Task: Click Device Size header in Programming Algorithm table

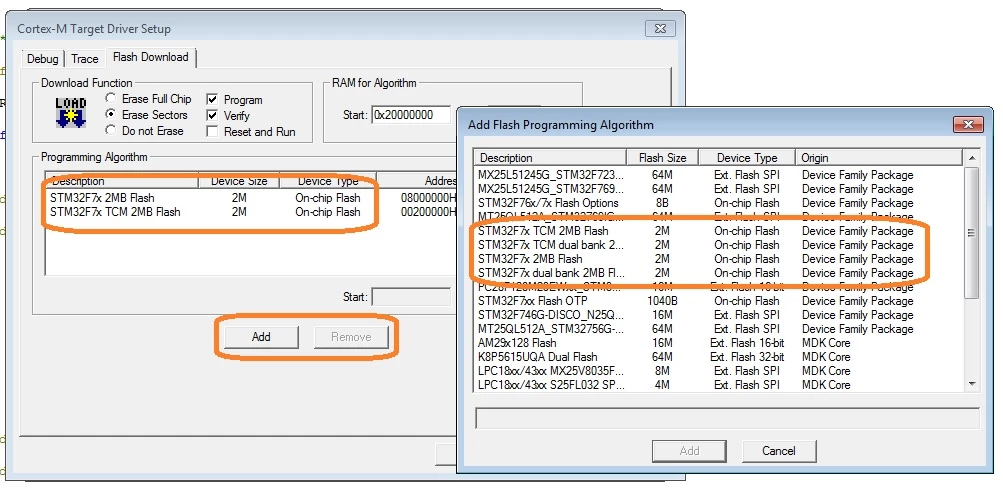Action: pyautogui.click(x=239, y=181)
